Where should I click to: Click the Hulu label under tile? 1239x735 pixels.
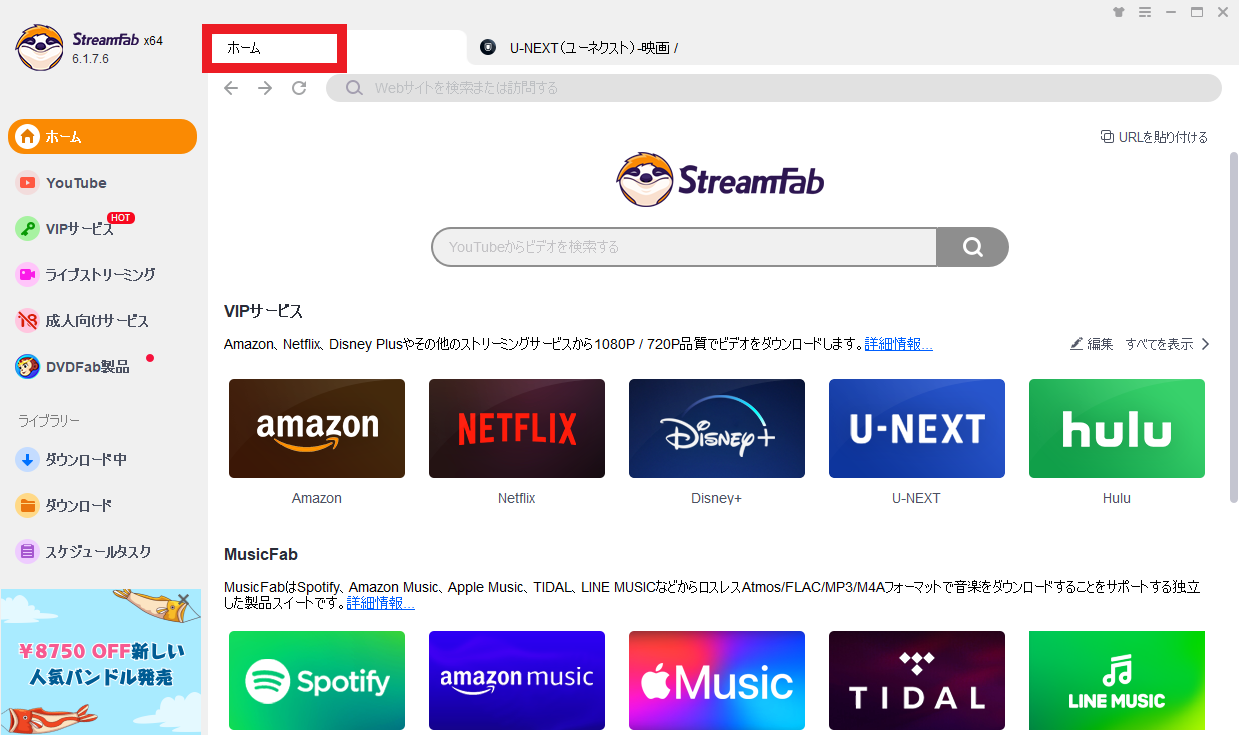1117,498
